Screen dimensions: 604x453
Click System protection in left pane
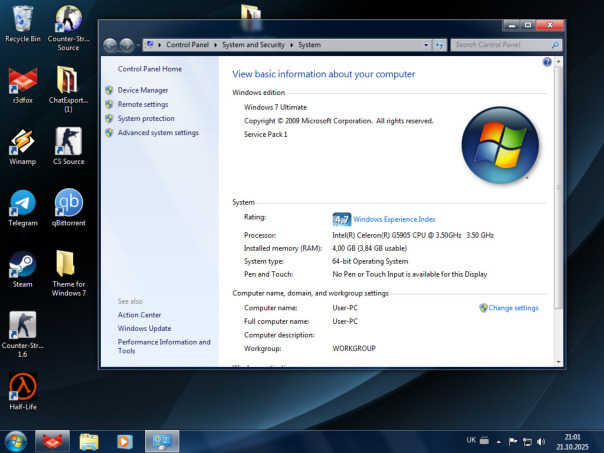[145, 118]
